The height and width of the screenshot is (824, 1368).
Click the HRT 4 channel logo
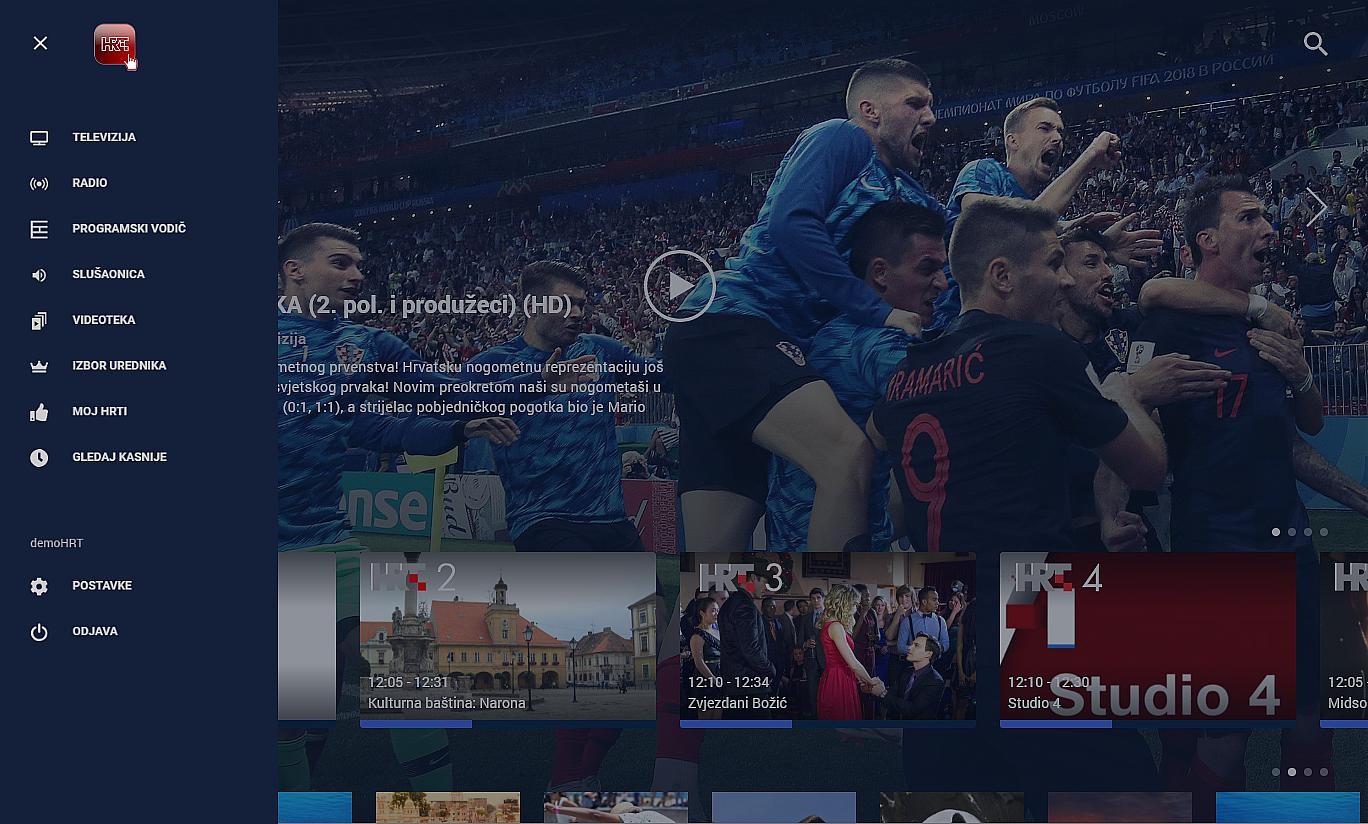[x=1059, y=577]
